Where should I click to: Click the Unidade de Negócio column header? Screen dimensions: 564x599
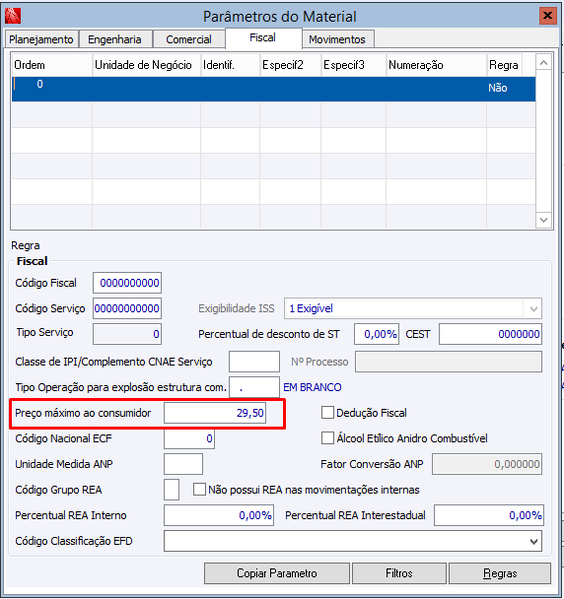(x=147, y=65)
